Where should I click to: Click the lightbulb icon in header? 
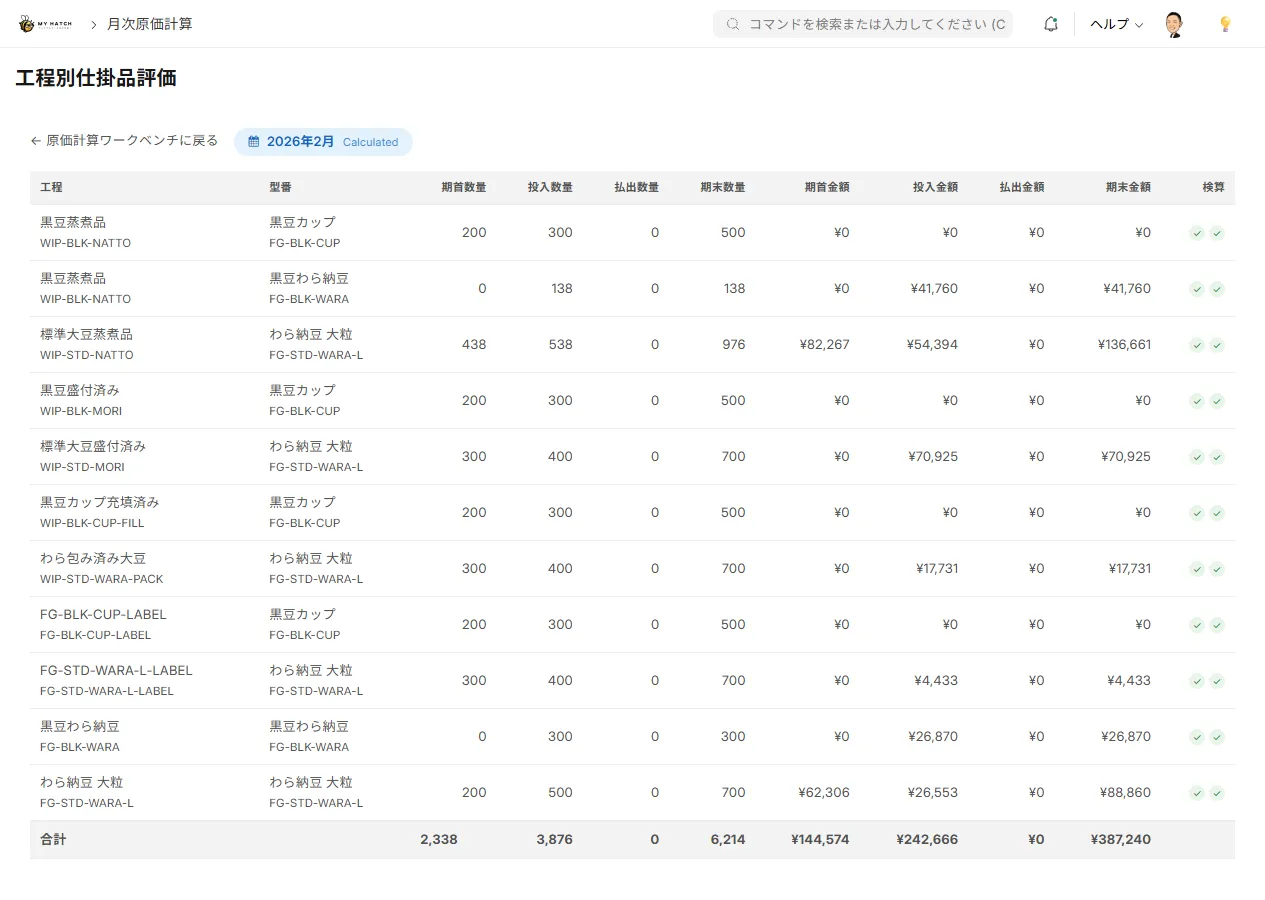pyautogui.click(x=1225, y=24)
